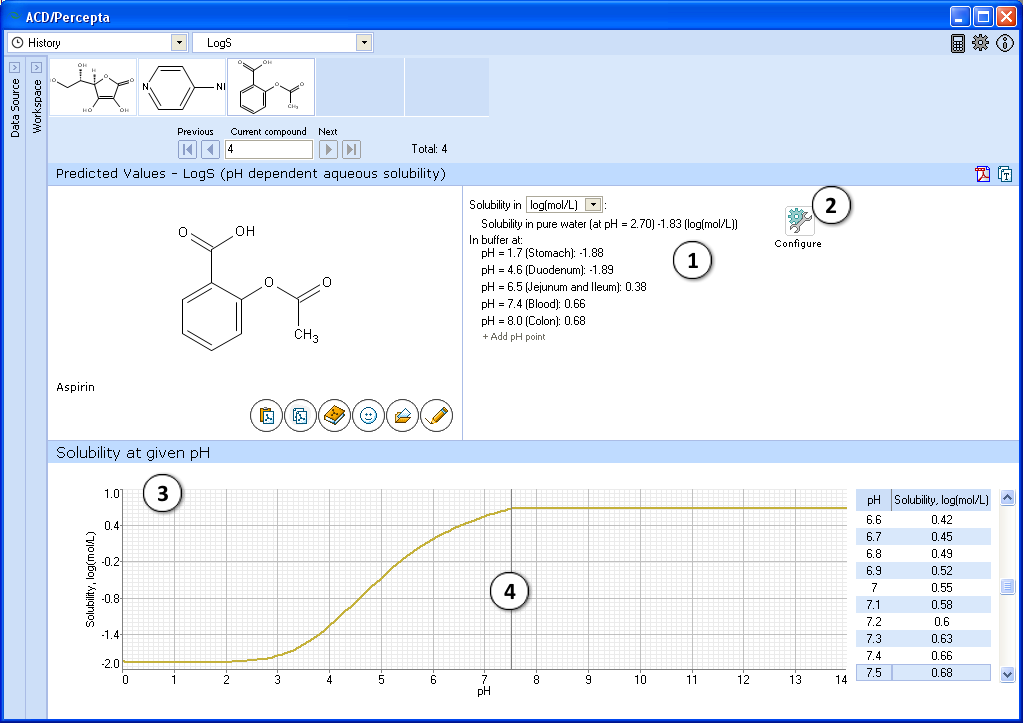Image resolution: width=1023 pixels, height=723 pixels.
Task: Open the calculator icon in top toolbar
Action: click(957, 43)
